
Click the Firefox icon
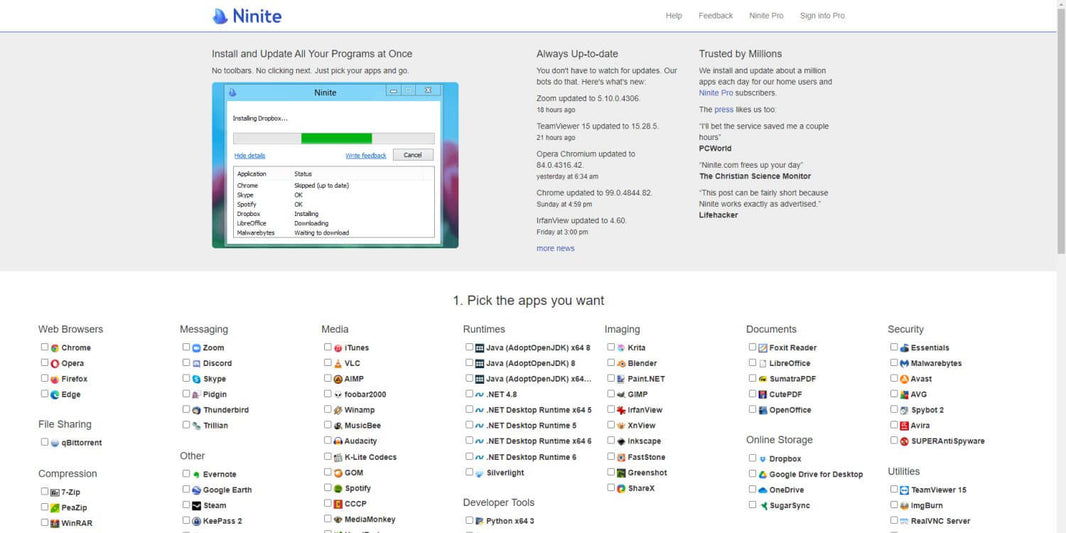pos(55,379)
